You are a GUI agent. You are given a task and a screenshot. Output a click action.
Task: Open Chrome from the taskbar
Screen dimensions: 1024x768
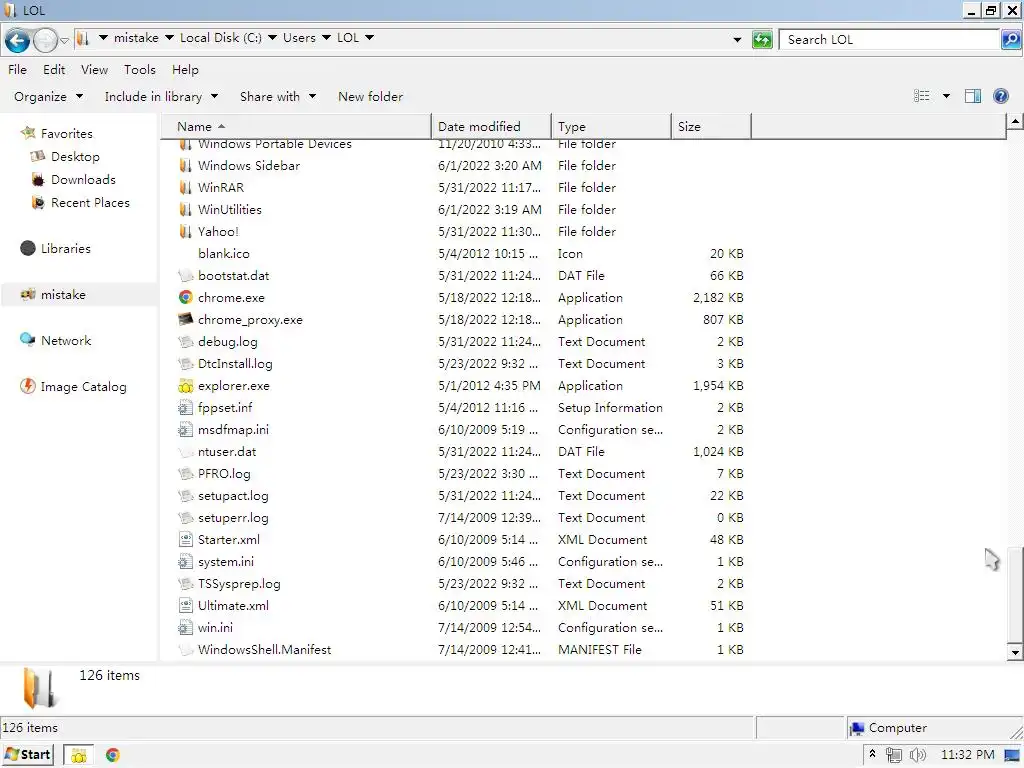pyautogui.click(x=112, y=755)
